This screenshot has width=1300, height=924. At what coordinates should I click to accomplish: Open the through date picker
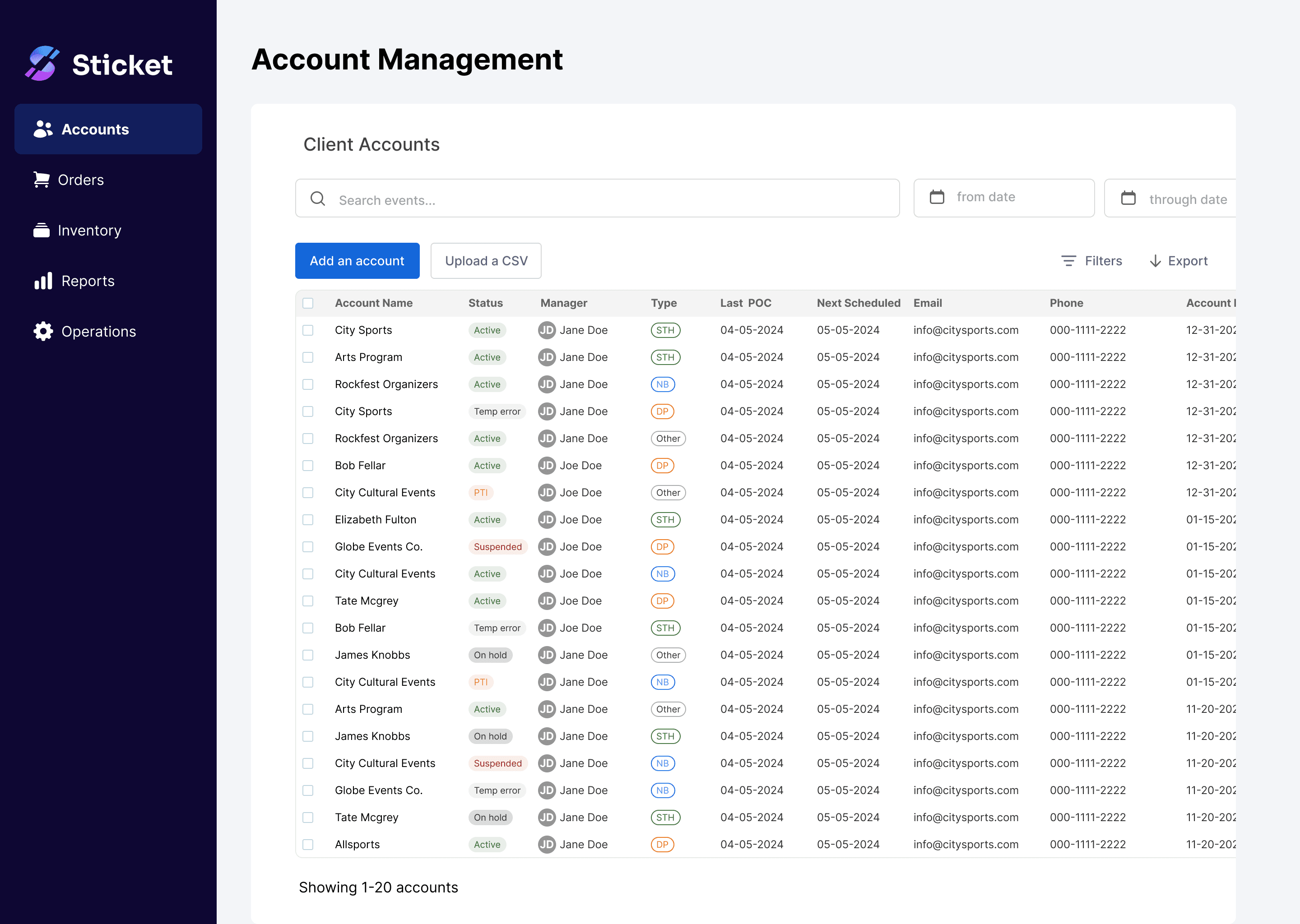[x=1173, y=199]
